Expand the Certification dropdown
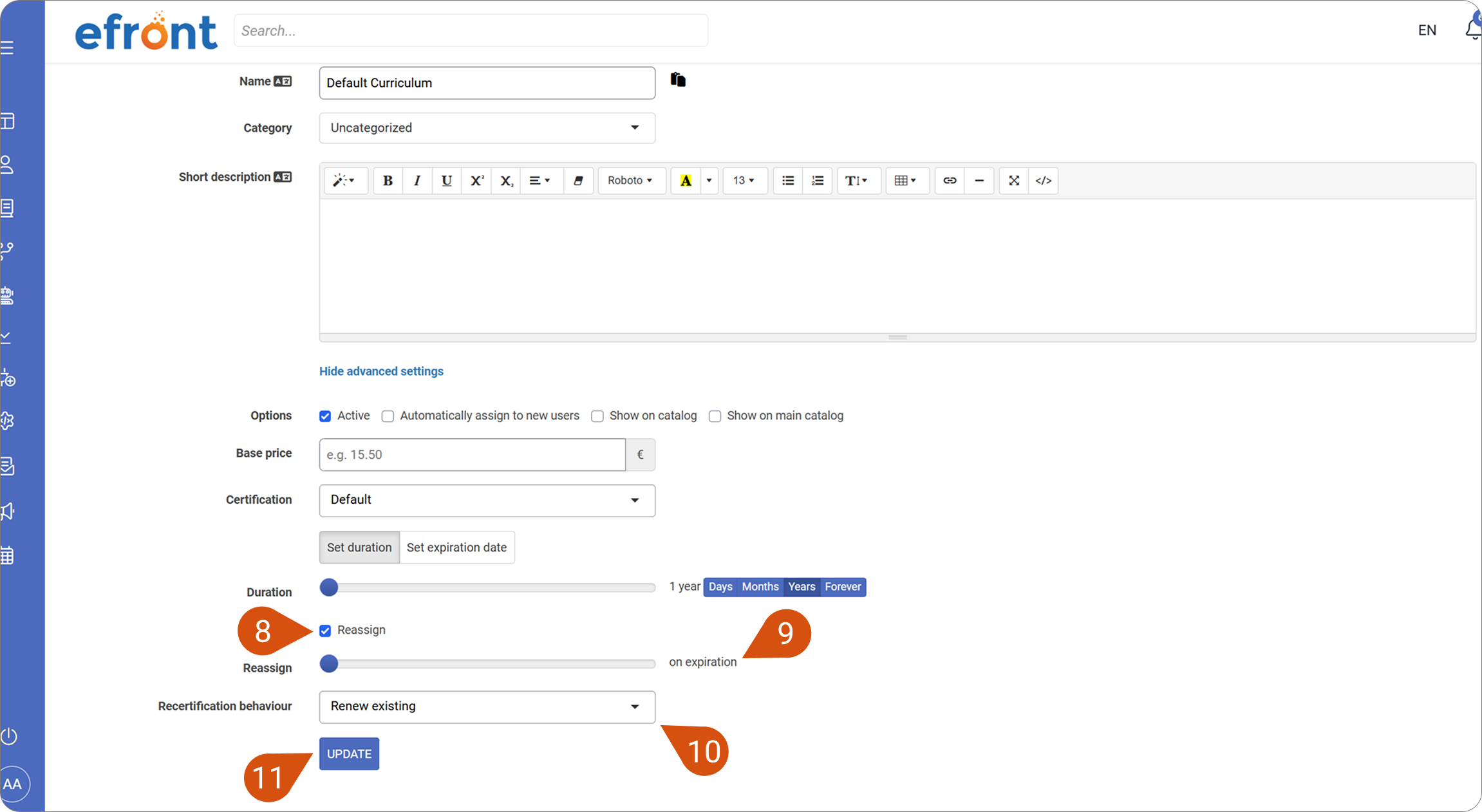Image resolution: width=1482 pixels, height=812 pixels. click(487, 501)
